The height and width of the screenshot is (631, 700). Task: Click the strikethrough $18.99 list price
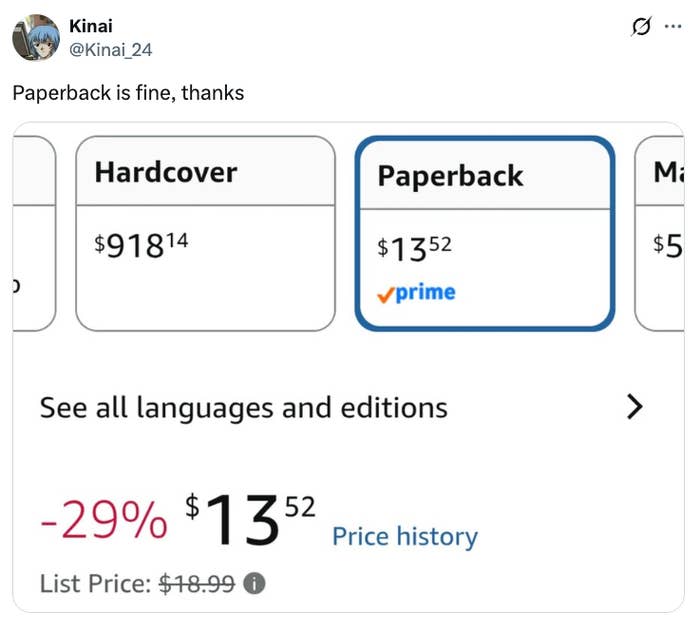pyautogui.click(x=197, y=584)
